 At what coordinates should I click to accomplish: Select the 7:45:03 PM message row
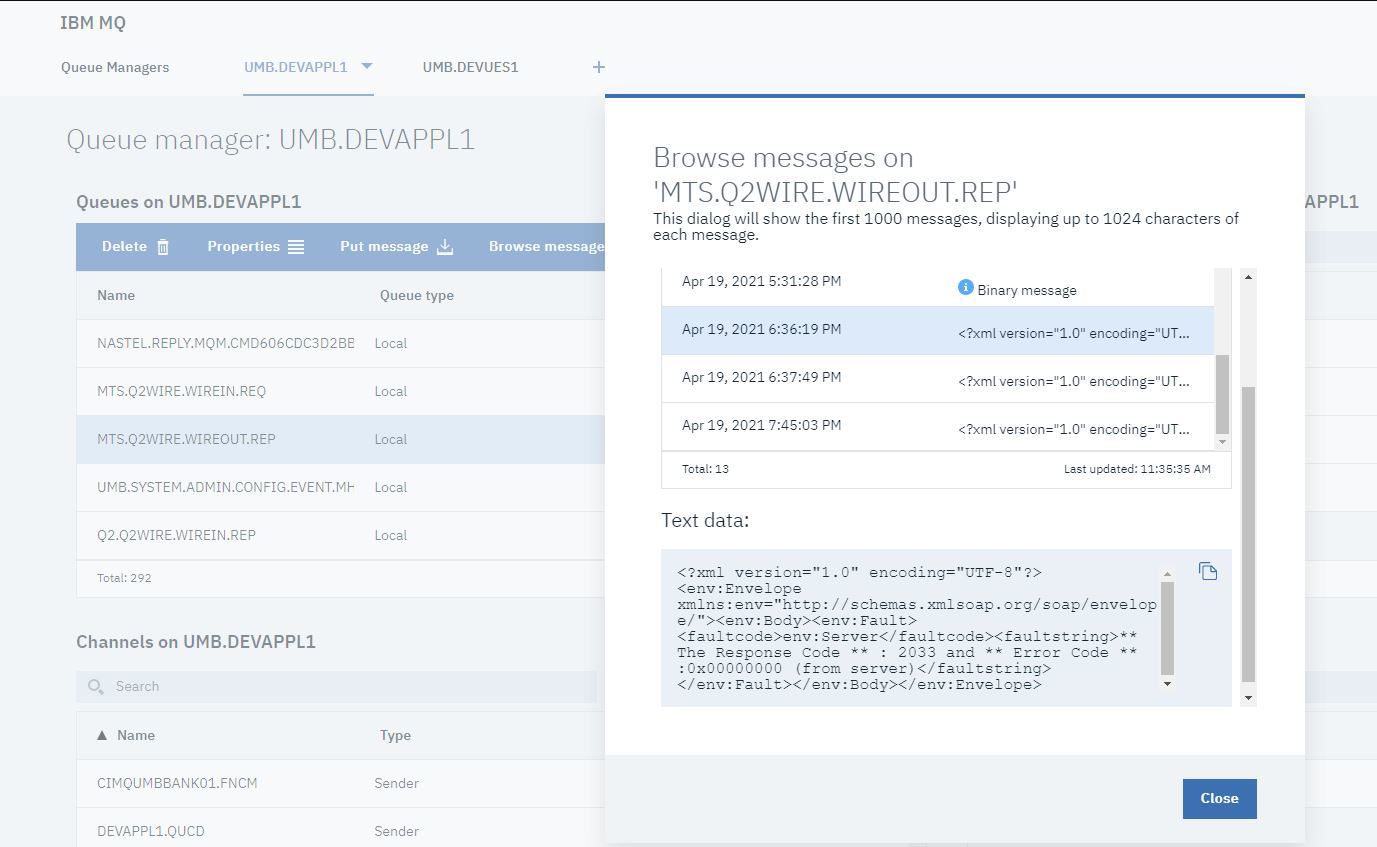tap(937, 427)
